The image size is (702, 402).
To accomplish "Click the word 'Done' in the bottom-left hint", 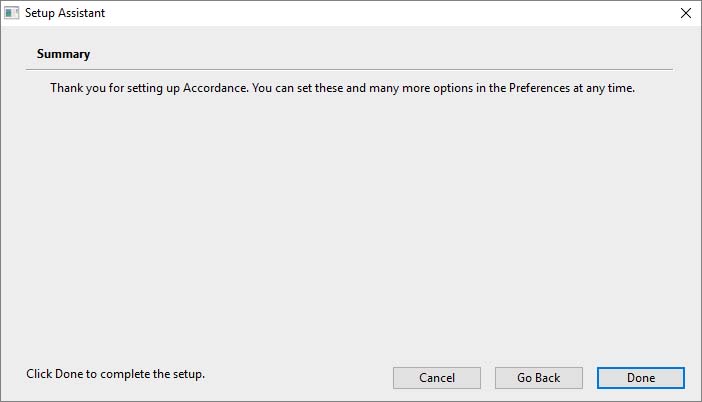I will tap(69, 374).
